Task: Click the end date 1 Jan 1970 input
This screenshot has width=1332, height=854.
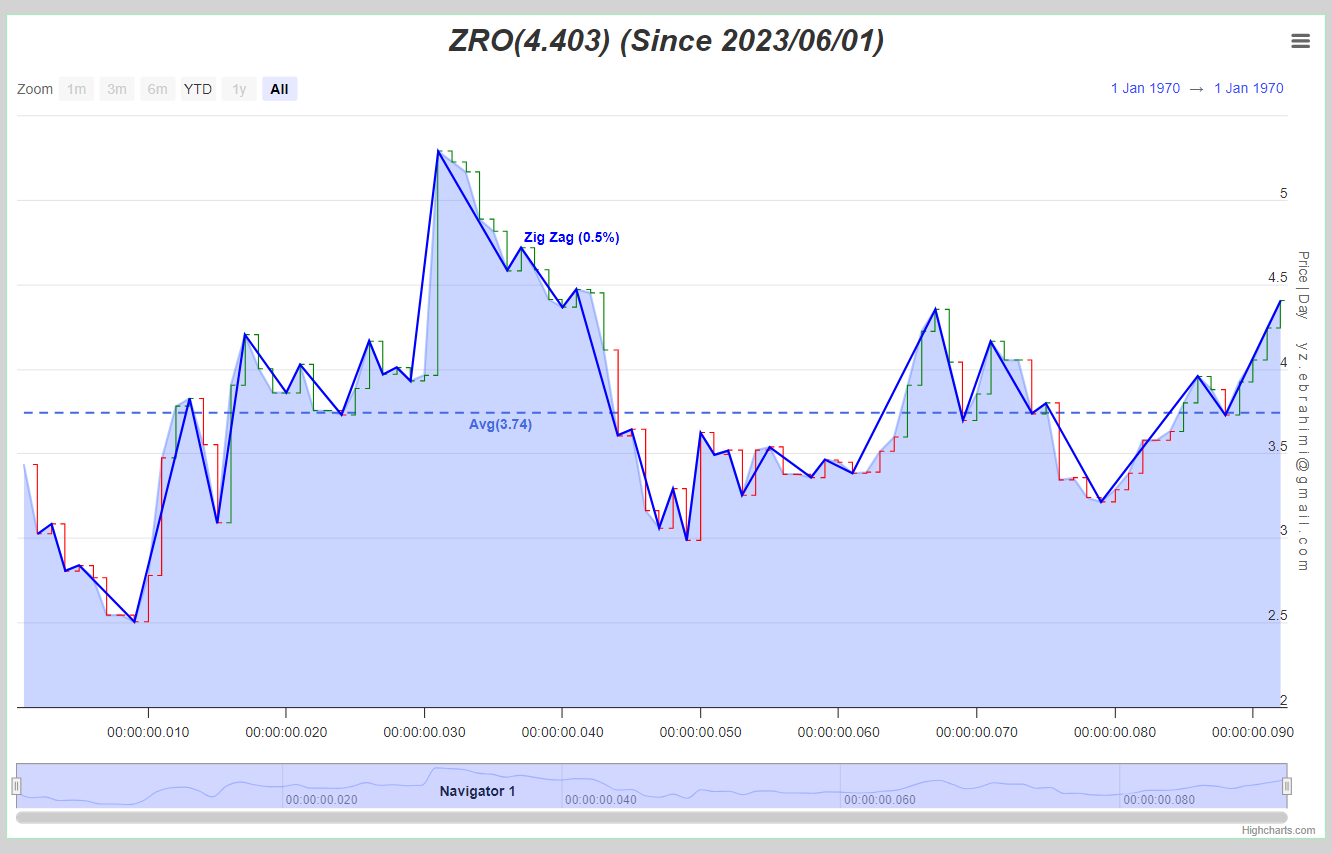Action: coord(1249,88)
